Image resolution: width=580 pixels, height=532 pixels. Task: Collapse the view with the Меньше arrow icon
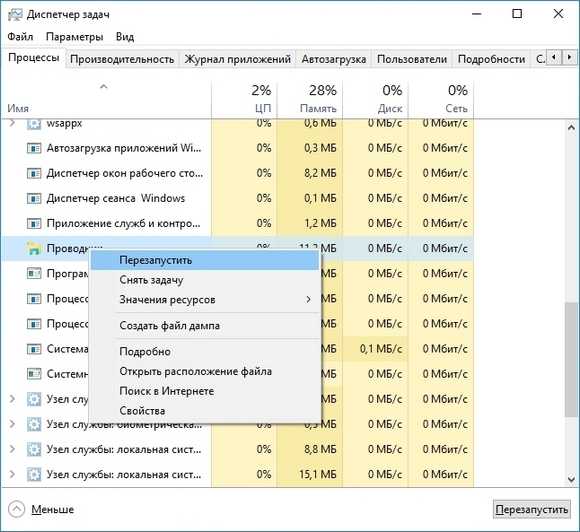click(16, 509)
